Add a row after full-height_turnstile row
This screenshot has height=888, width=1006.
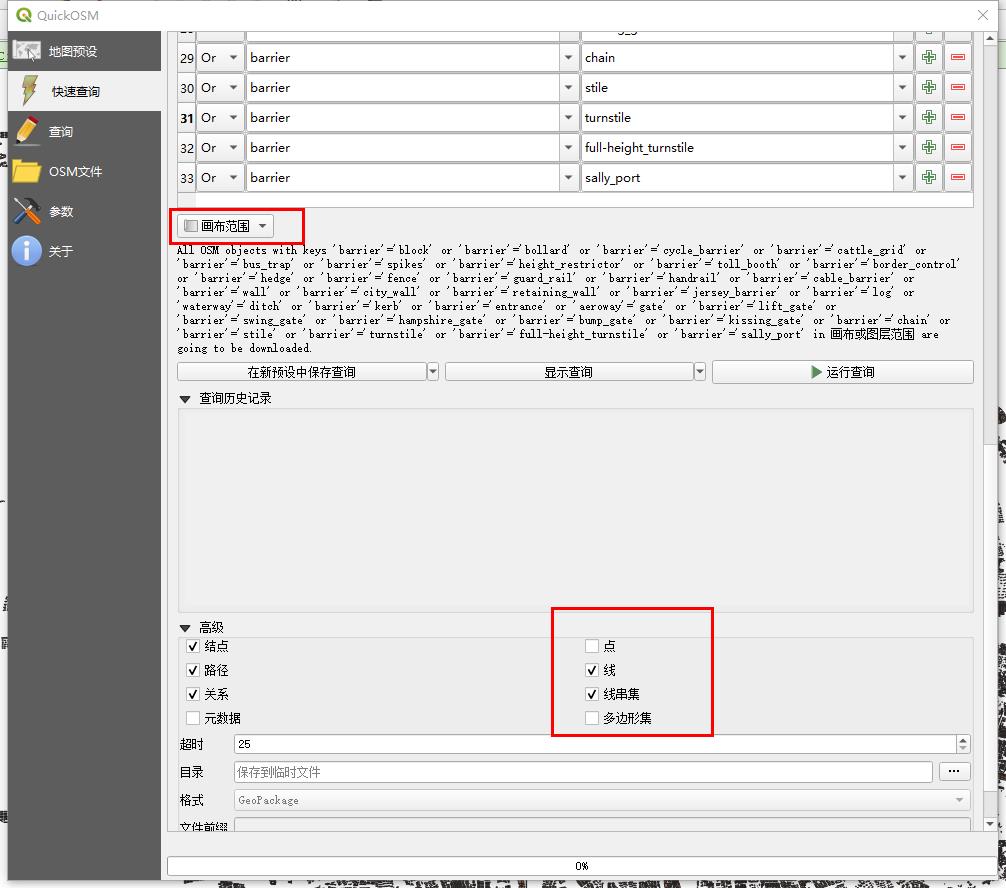pyautogui.click(x=928, y=148)
